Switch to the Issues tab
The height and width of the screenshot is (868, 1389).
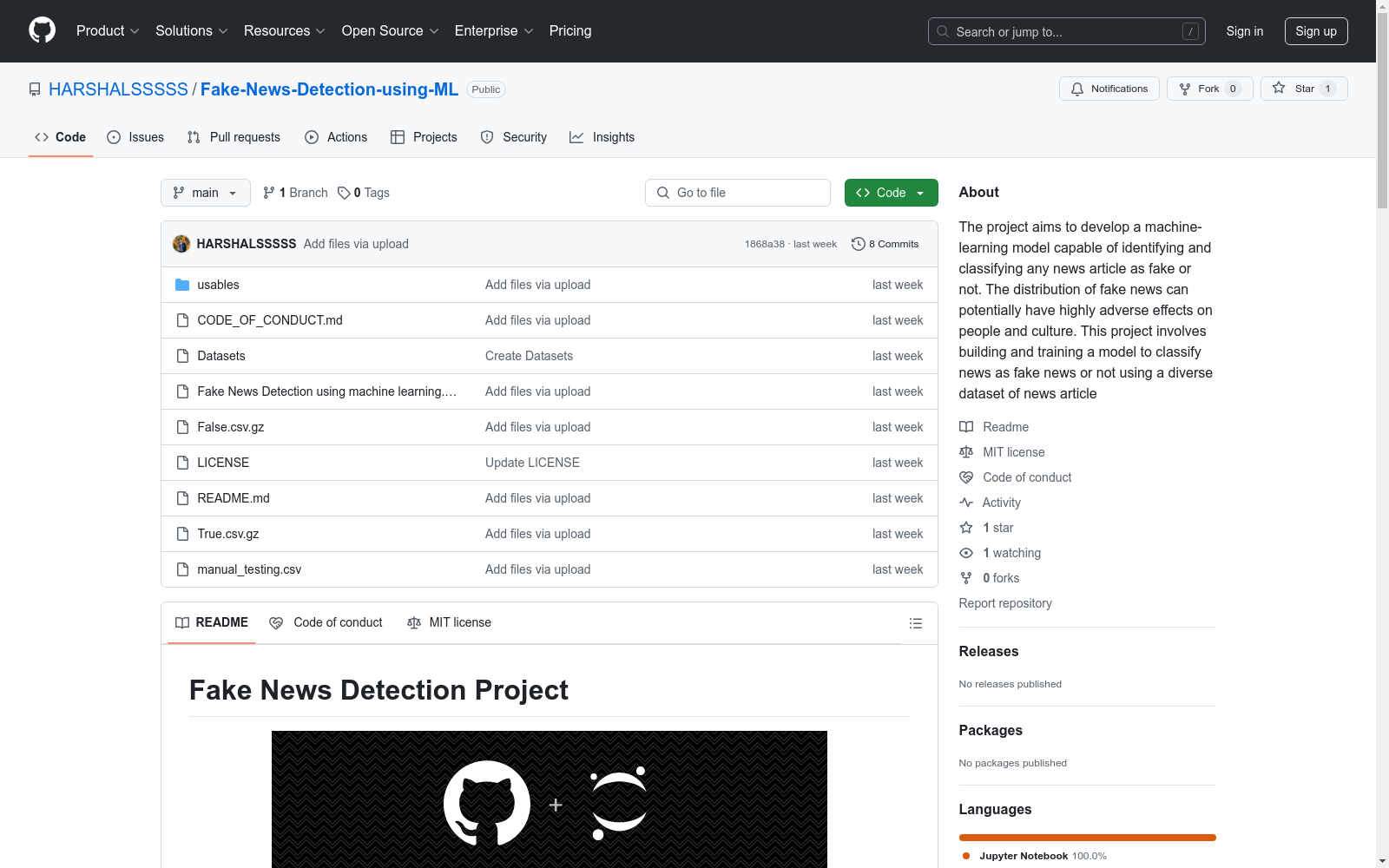point(135,137)
